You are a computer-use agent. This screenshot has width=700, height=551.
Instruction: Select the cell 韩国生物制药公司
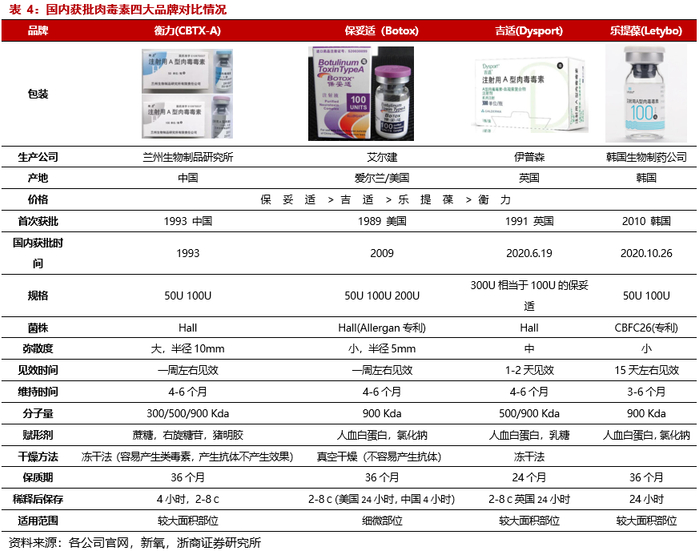pyautogui.click(x=646, y=157)
